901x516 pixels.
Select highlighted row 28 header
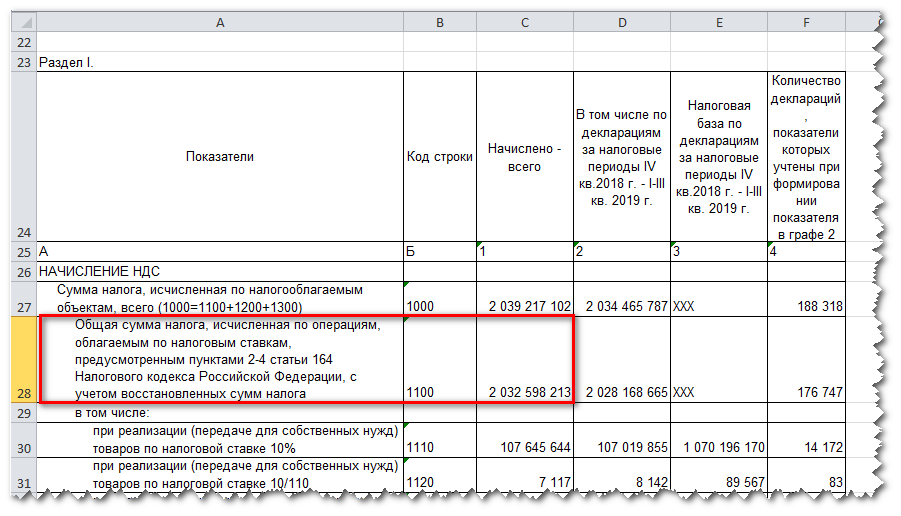click(24, 359)
